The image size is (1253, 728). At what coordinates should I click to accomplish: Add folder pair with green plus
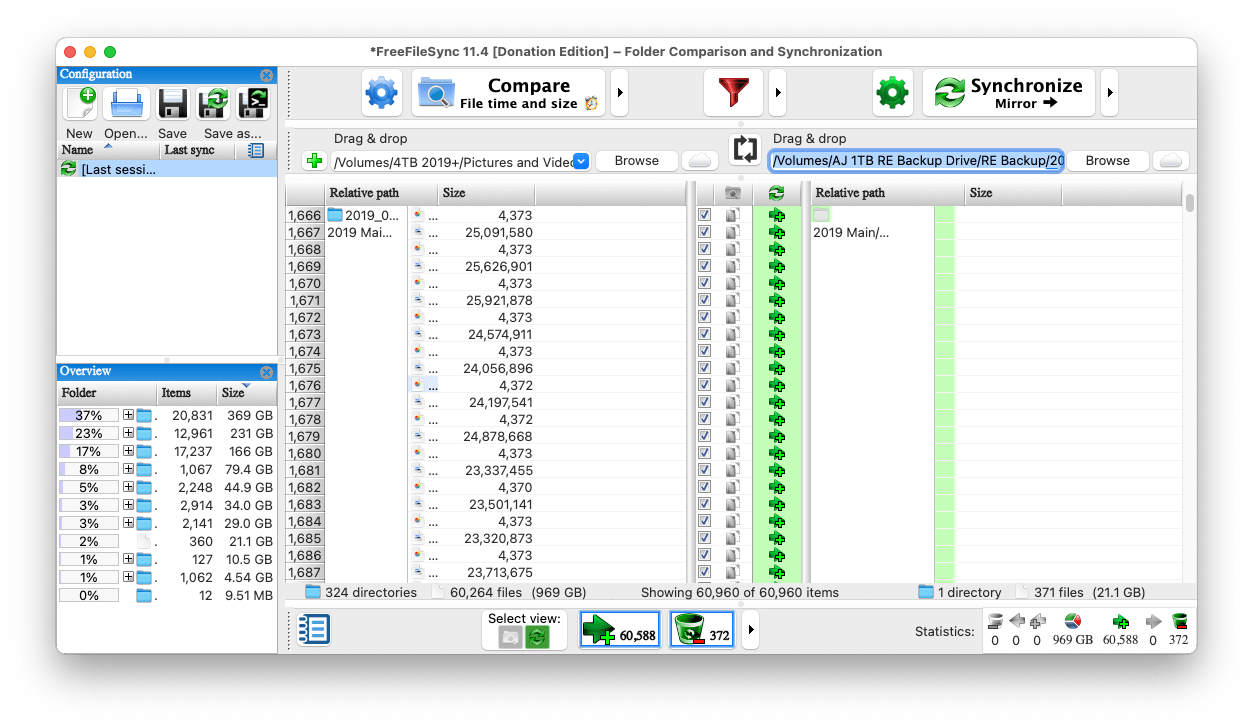(314, 161)
